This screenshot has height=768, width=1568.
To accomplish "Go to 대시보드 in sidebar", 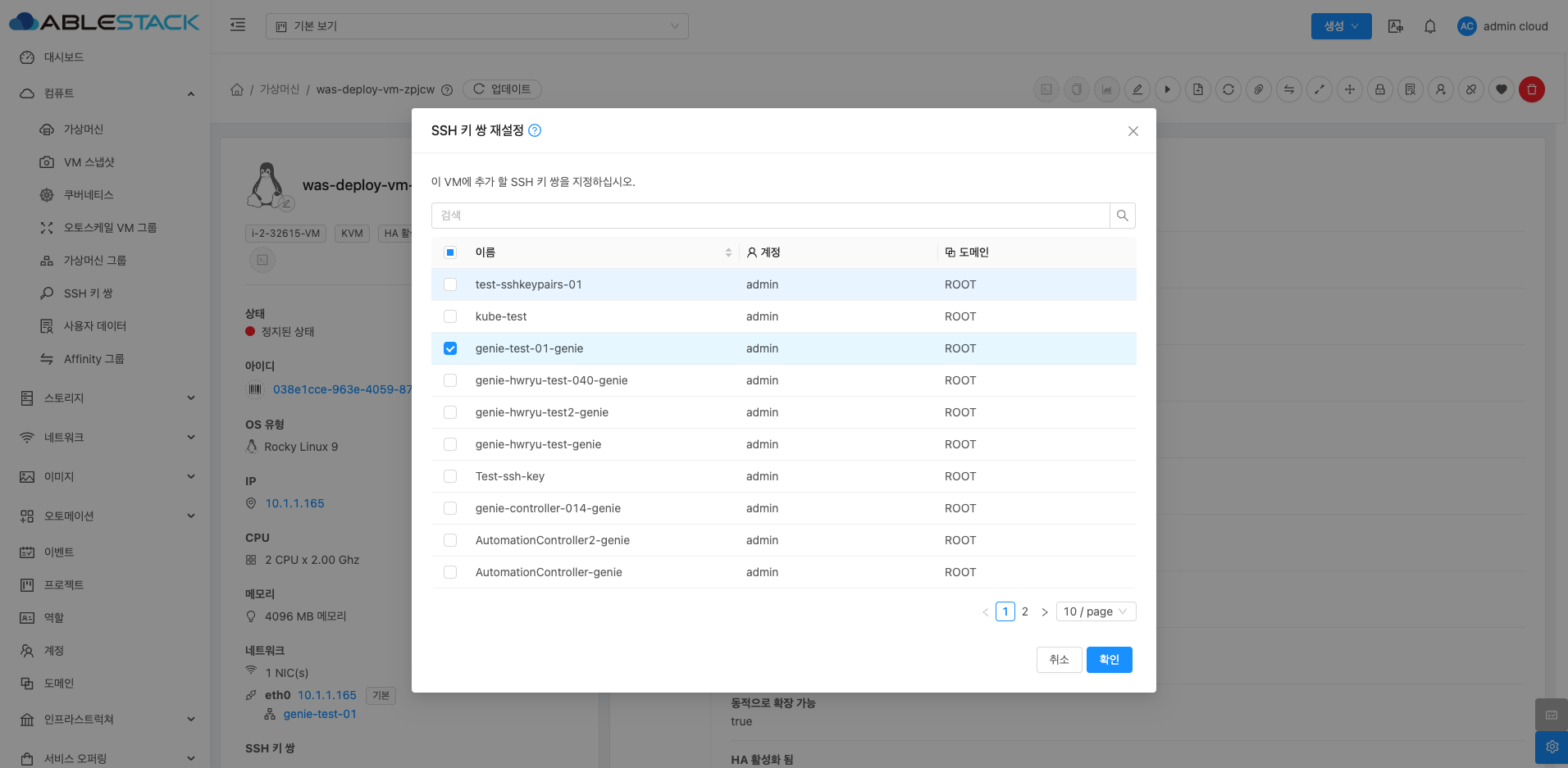I will (64, 57).
